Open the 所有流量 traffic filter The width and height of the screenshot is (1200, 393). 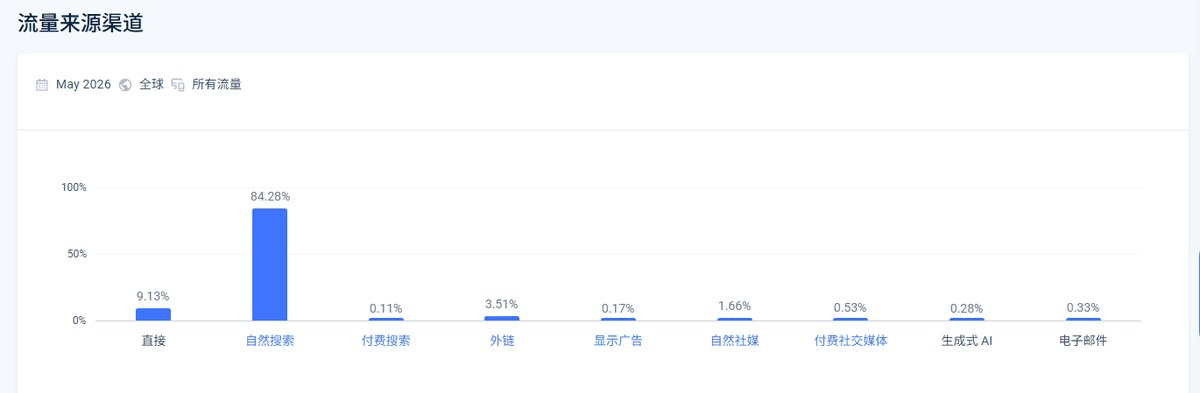point(217,85)
